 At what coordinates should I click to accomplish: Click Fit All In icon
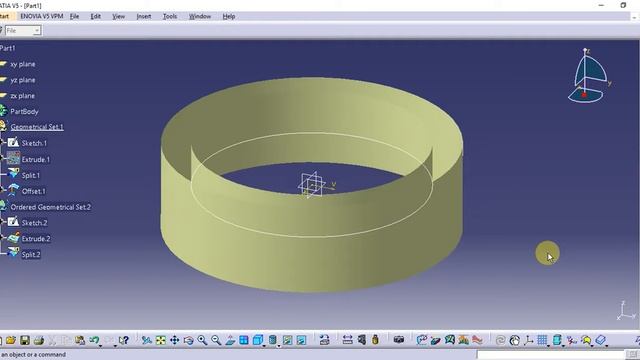point(161,340)
